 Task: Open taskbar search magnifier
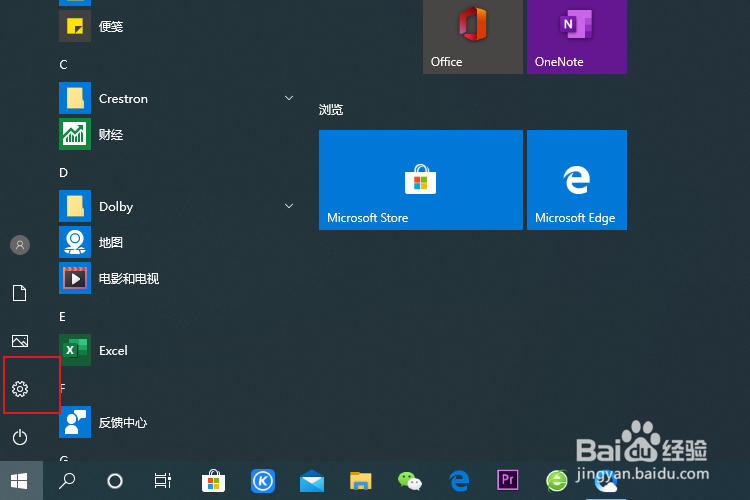click(x=67, y=481)
